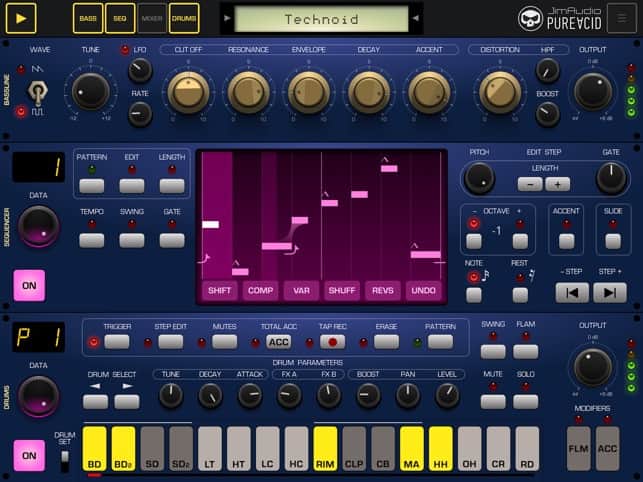Viewport: 643px width, 482px height.
Task: Click the bassline Cut Off knob
Action: (189, 92)
